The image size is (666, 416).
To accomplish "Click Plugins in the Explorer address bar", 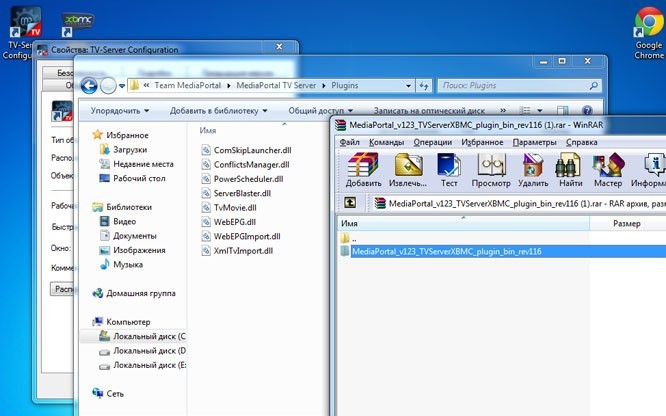I will coord(357,86).
